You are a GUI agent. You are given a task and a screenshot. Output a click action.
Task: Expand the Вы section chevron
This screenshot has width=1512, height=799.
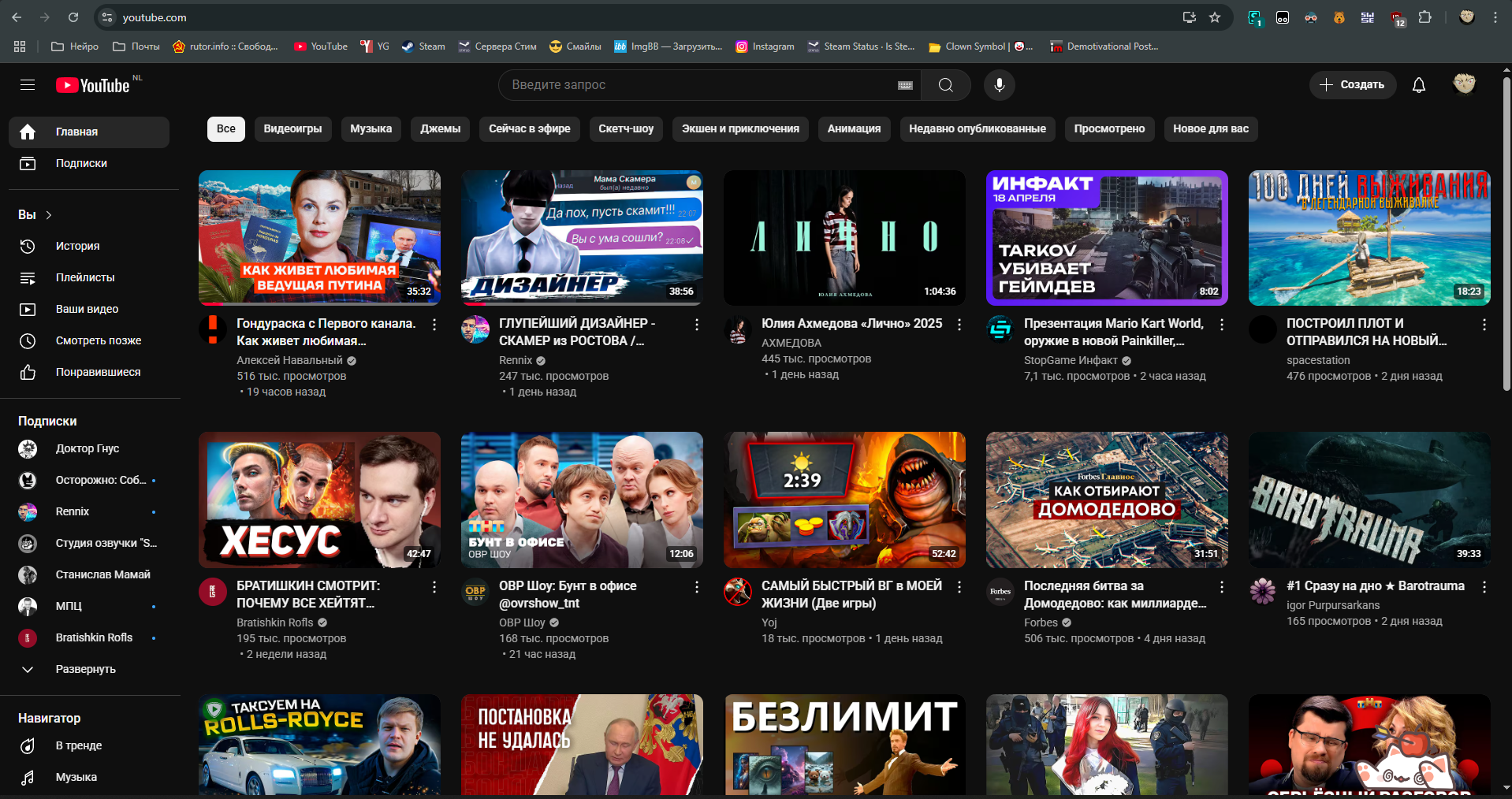pos(49,215)
